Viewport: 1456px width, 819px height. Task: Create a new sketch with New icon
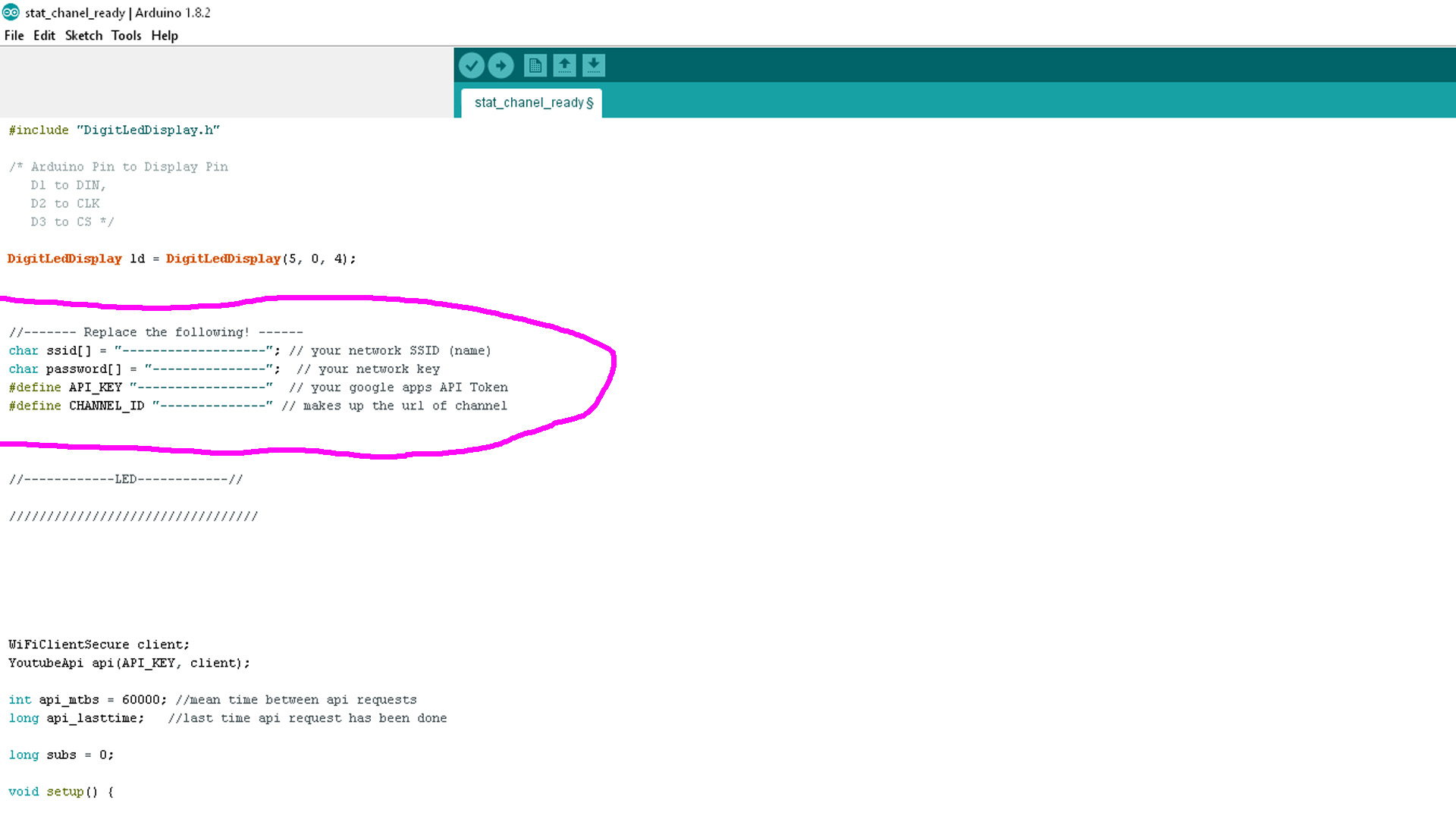(x=535, y=66)
